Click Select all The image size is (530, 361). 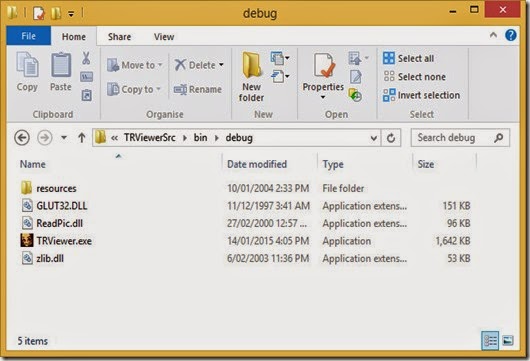(x=408, y=58)
